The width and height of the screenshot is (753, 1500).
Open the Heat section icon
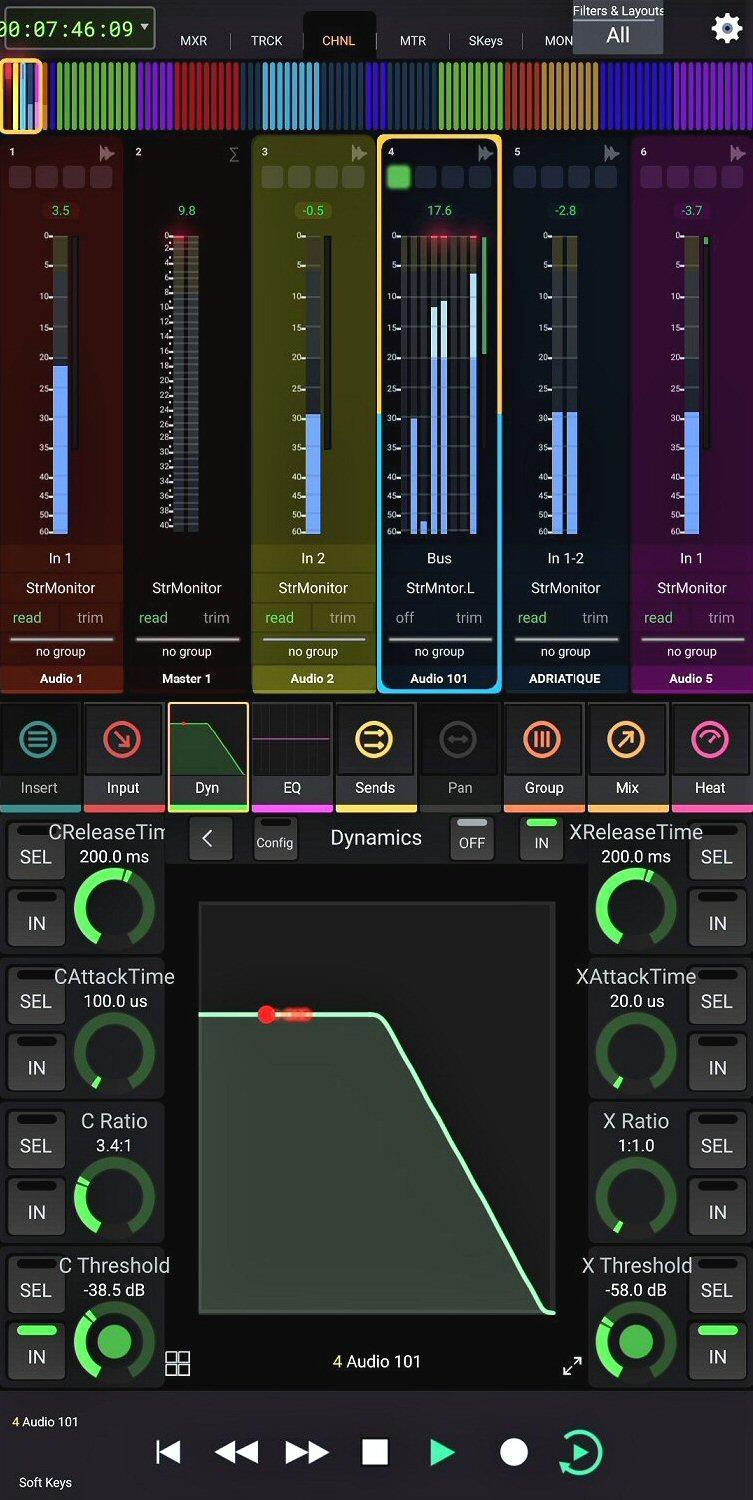point(710,741)
